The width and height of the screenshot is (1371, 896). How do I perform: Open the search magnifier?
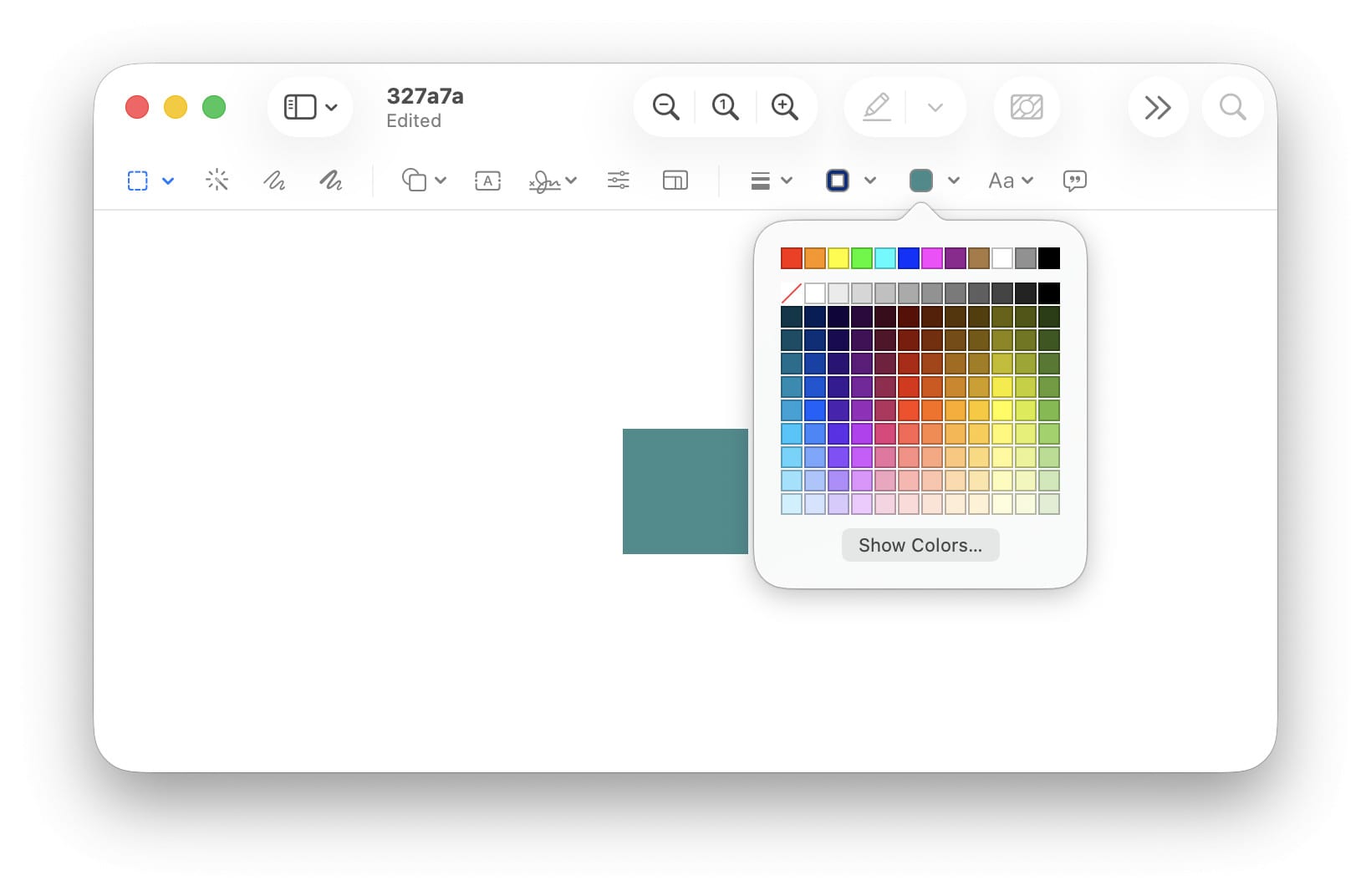pyautogui.click(x=1232, y=107)
